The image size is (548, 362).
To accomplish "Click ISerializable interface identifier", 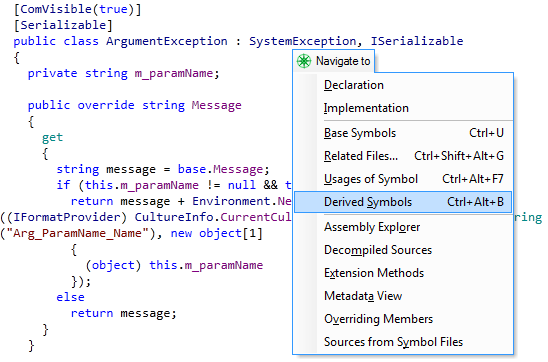I will [x=417, y=41].
